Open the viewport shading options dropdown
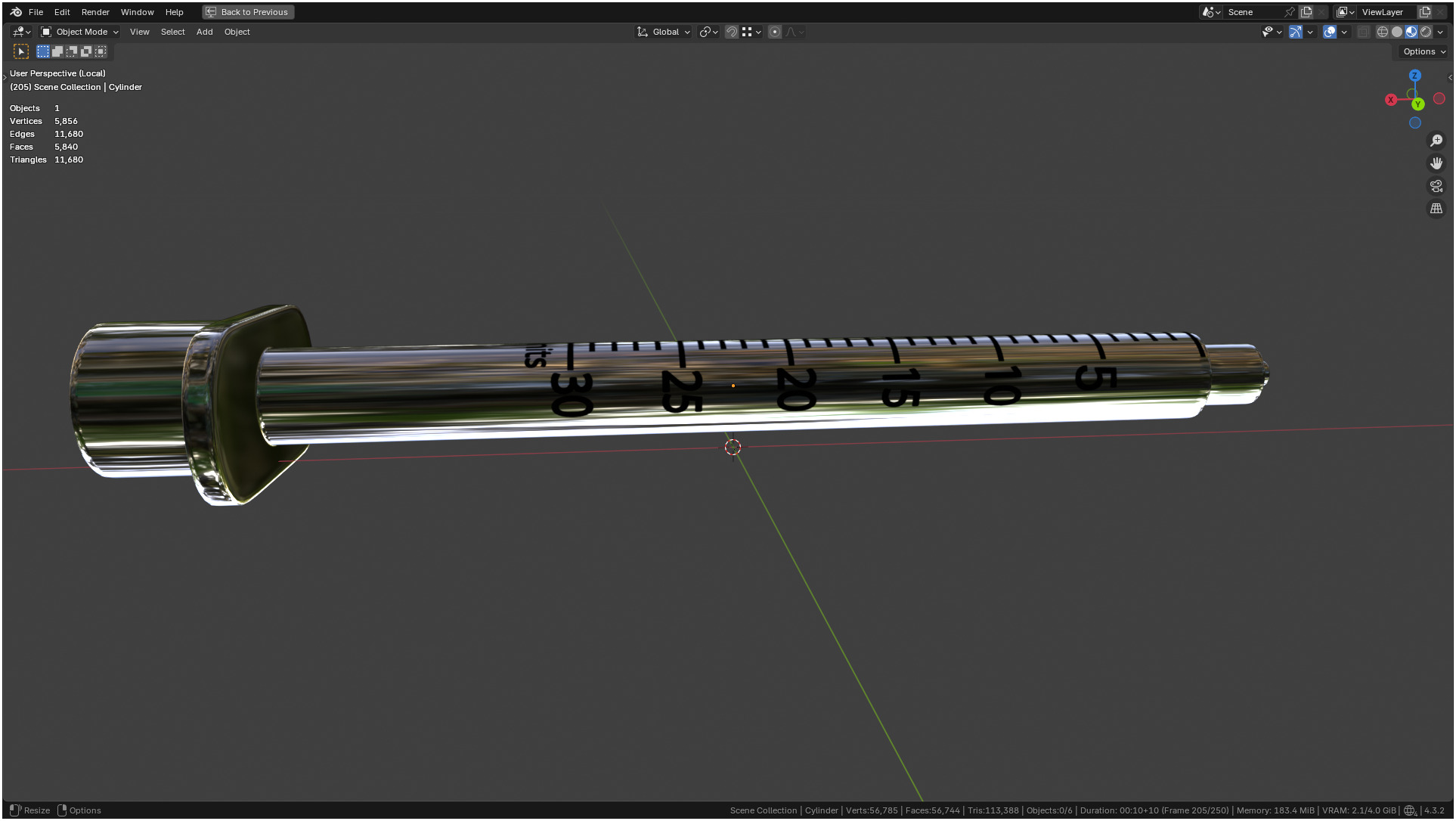Viewport: 1456px width, 821px height. (x=1440, y=32)
